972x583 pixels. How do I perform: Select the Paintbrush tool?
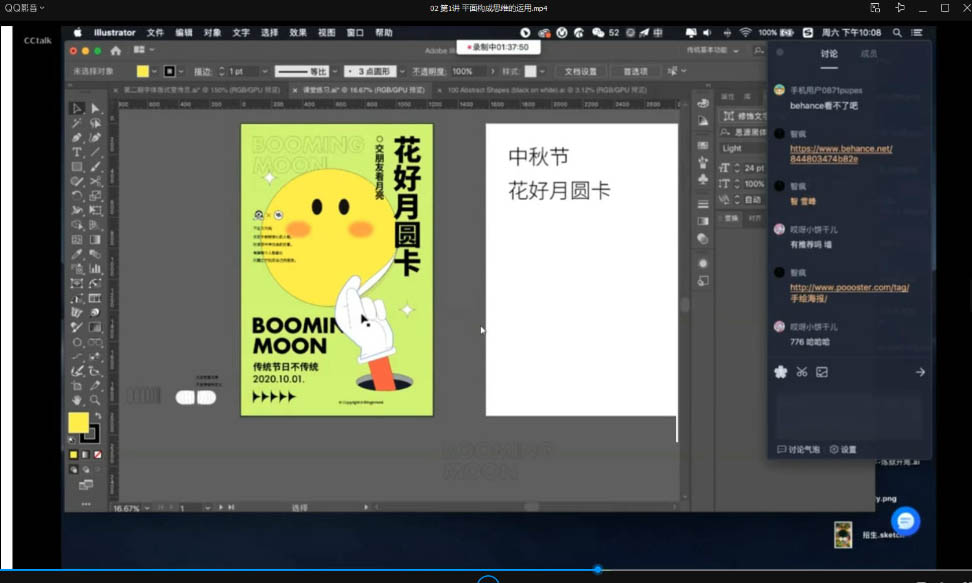pos(95,167)
